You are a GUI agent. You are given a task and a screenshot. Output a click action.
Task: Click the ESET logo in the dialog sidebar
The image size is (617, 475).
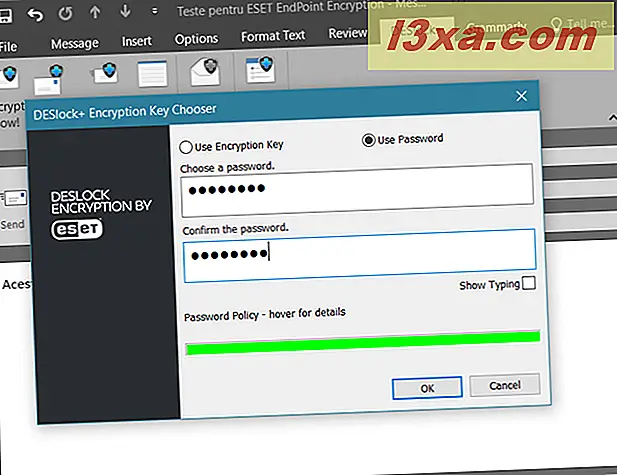click(x=77, y=229)
